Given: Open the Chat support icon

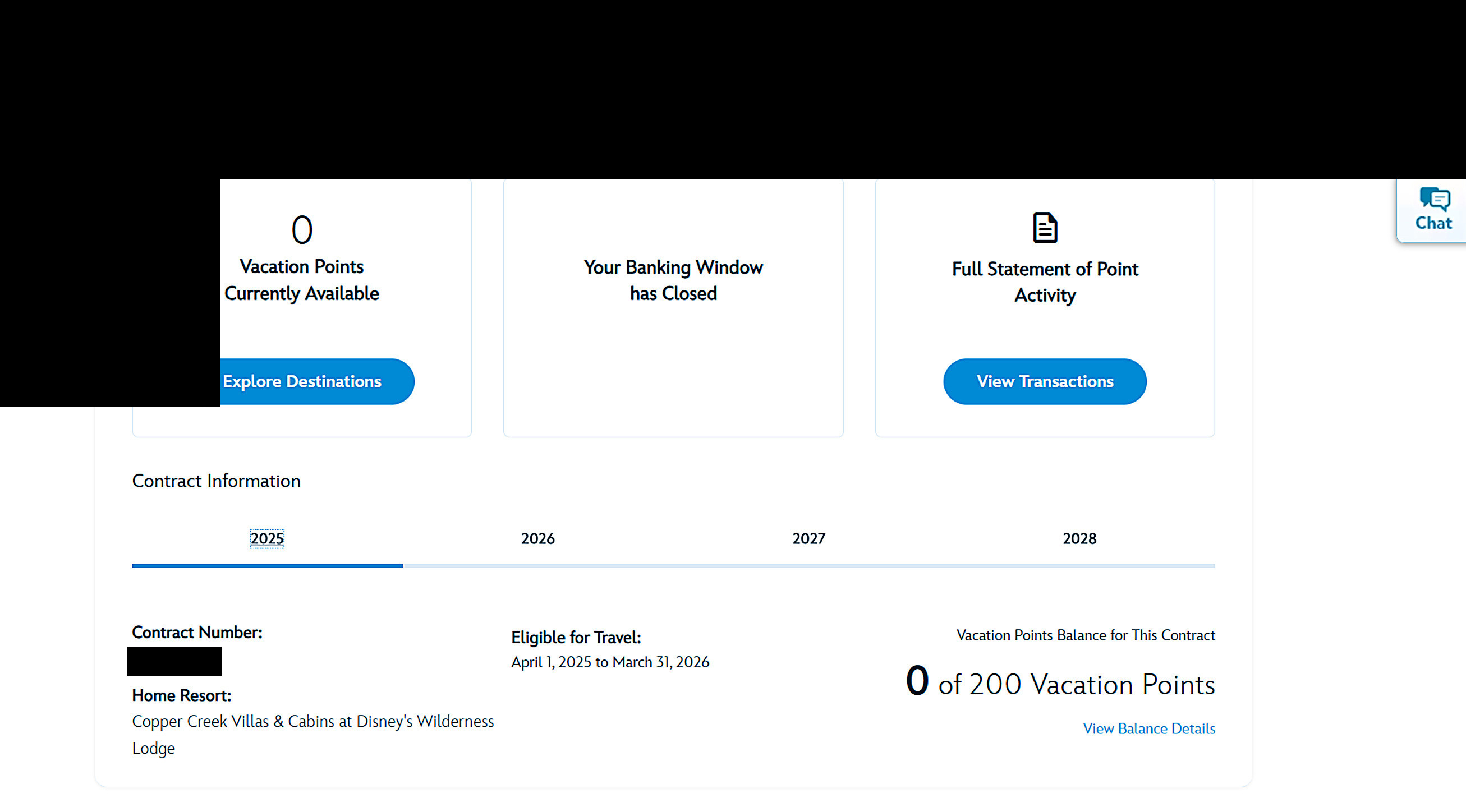Looking at the screenshot, I should click(1433, 209).
